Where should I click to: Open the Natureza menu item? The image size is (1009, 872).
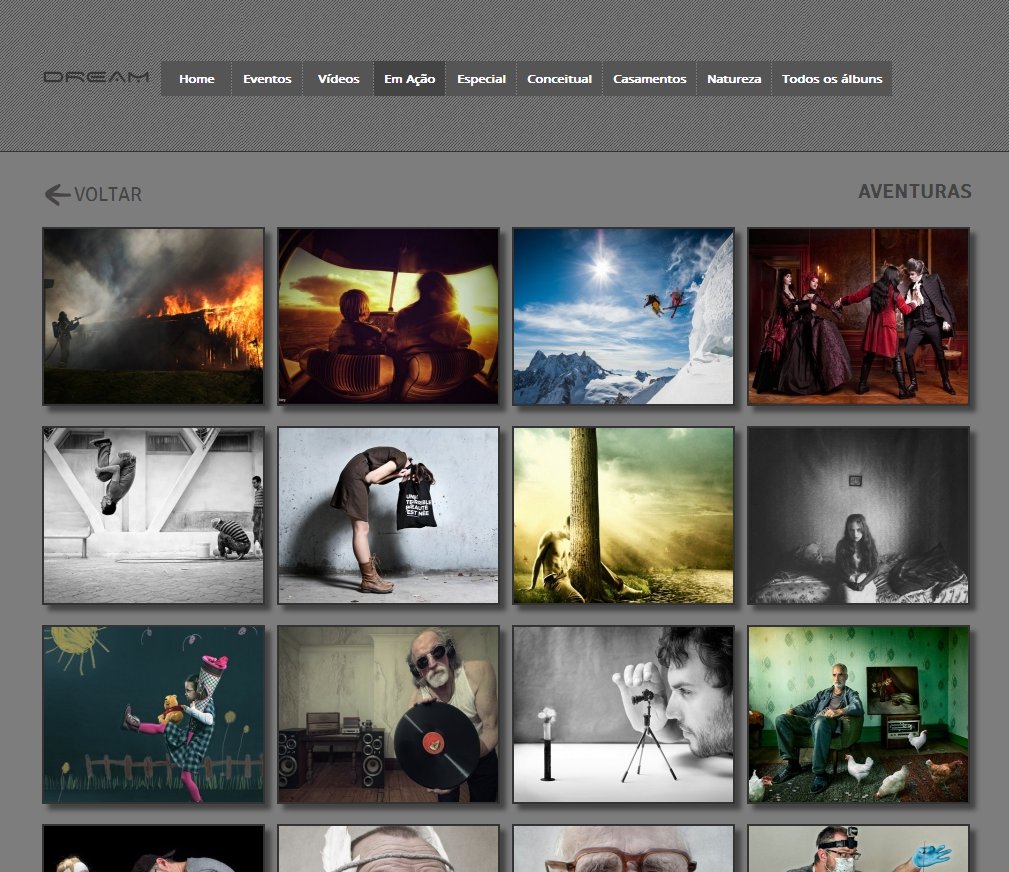(734, 79)
